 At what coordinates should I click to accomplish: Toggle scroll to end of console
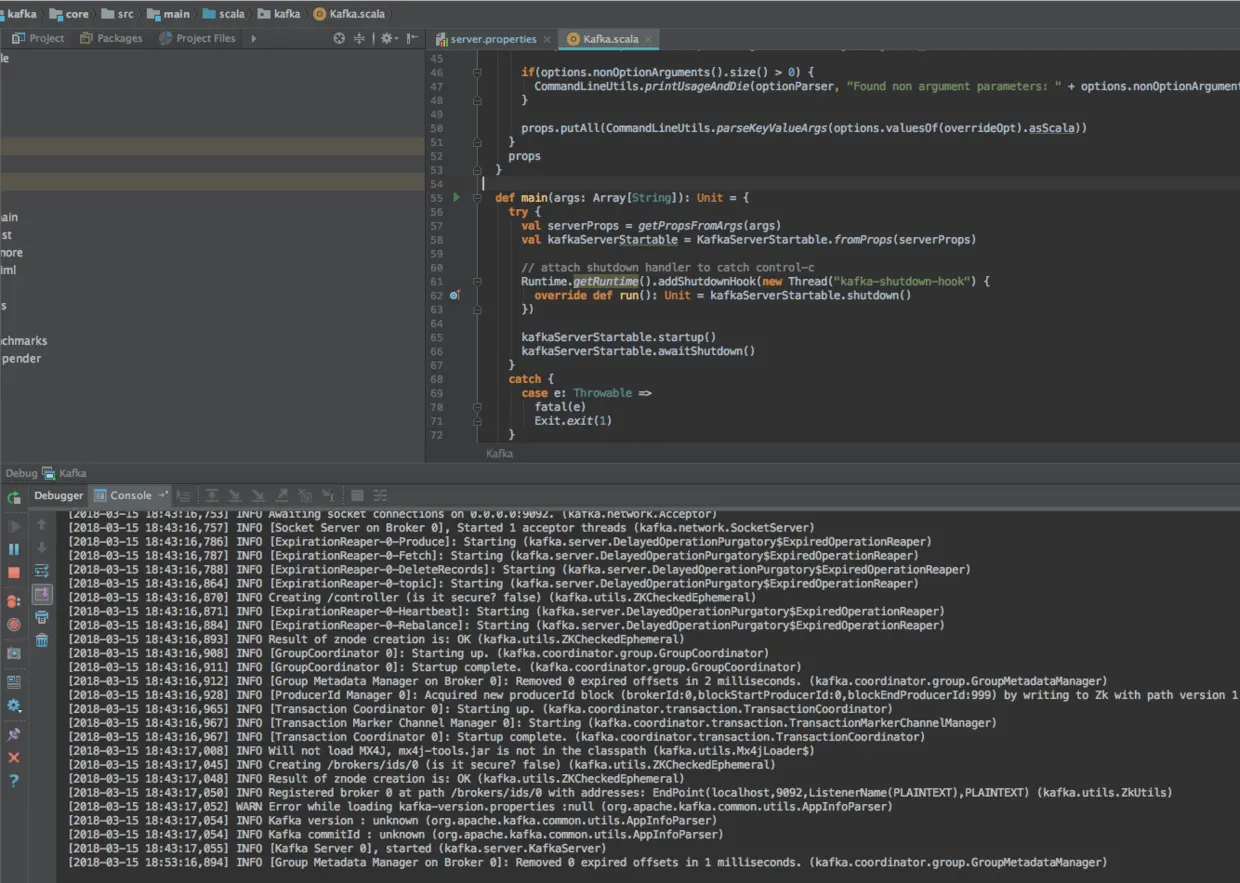[42, 594]
